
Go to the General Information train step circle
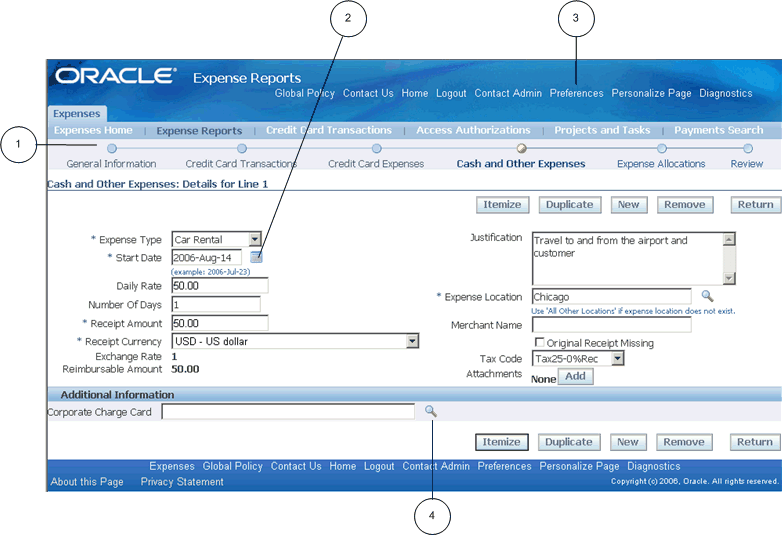click(x=112, y=148)
